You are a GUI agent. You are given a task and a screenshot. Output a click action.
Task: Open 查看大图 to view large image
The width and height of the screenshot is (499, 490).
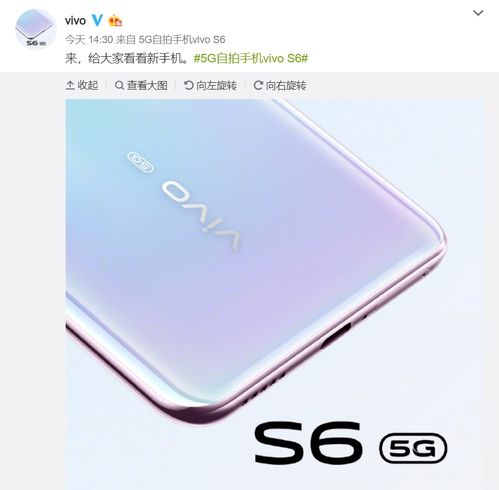(x=141, y=85)
